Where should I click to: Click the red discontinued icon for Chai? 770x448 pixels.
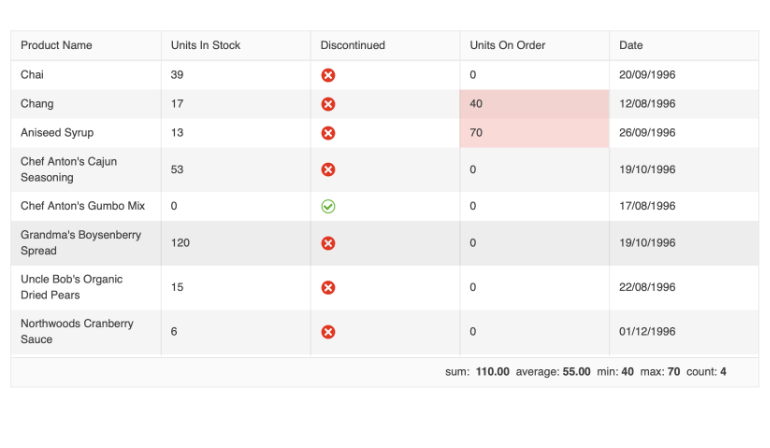pos(328,75)
